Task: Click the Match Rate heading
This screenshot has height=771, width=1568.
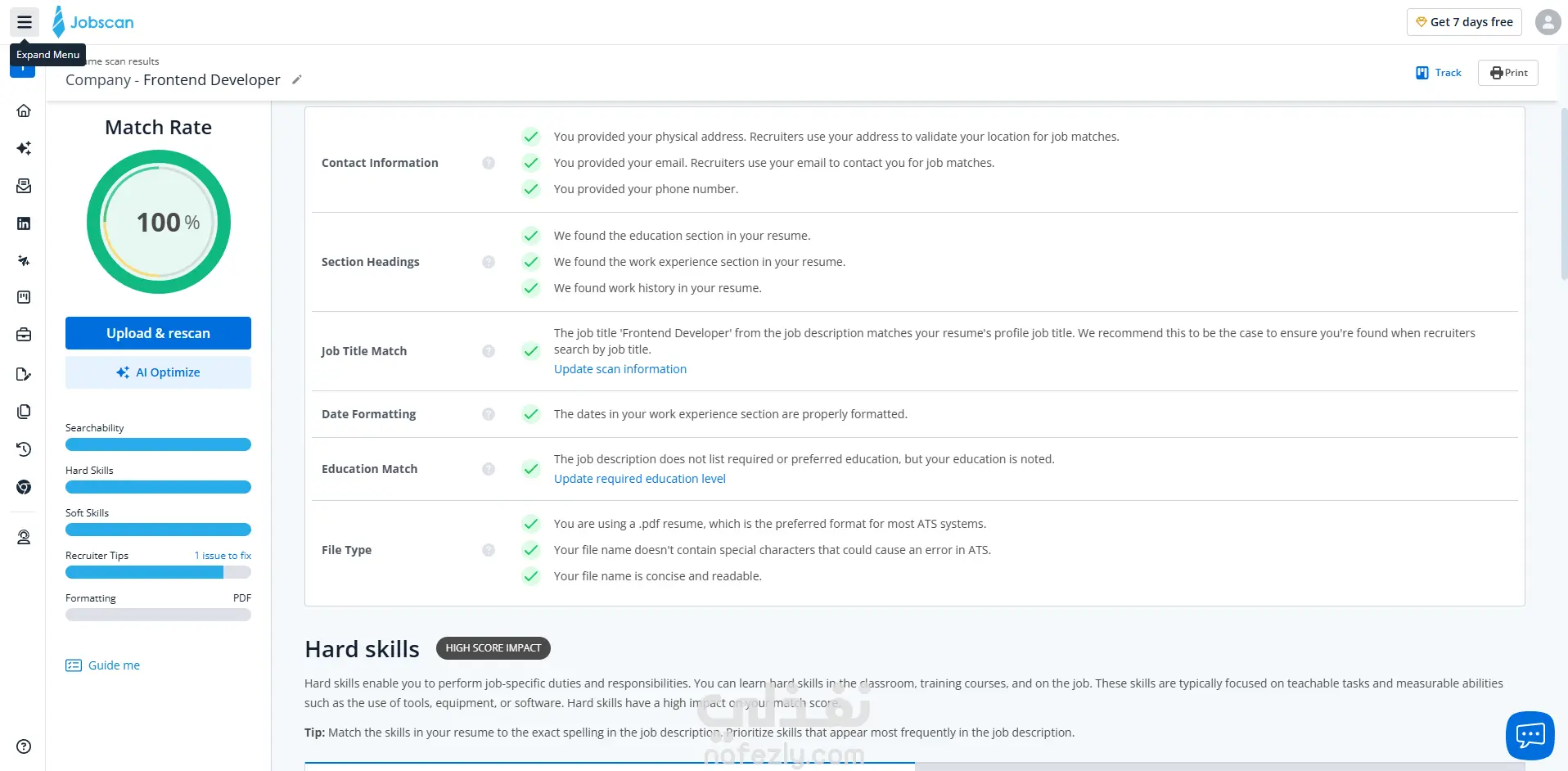Action: [158, 128]
